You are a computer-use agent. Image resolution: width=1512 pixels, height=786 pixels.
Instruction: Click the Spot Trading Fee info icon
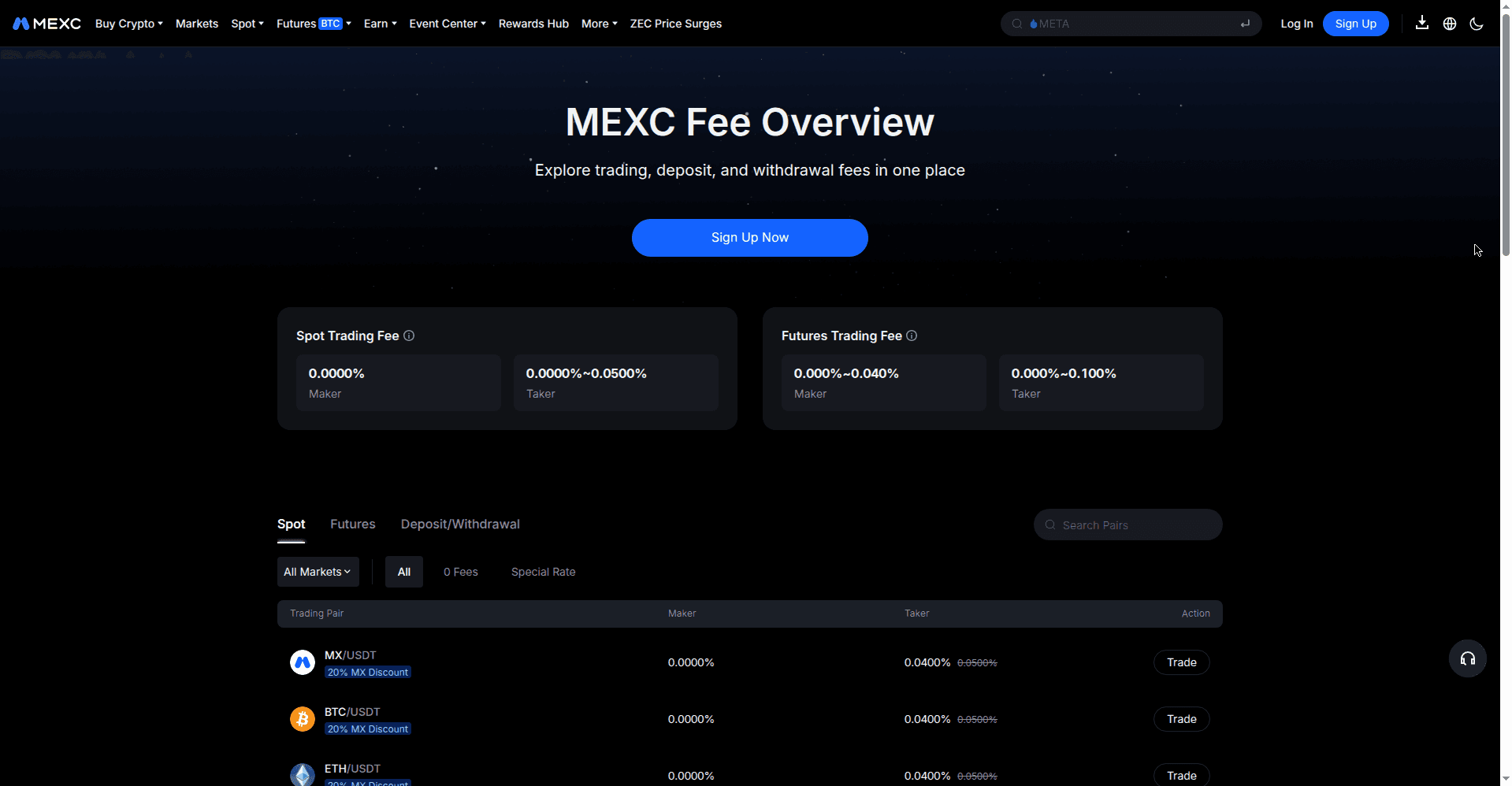tap(409, 336)
